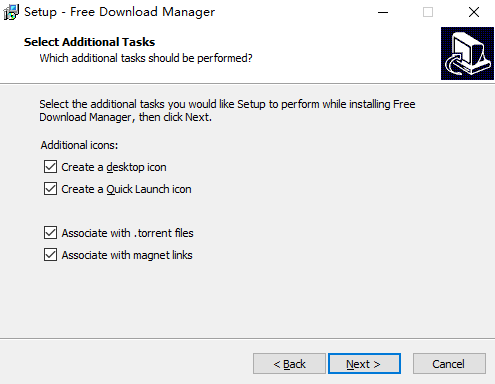Screen dimensions: 495x384
Task: Click the 'Create a desktop icon' label text
Action: pos(114,167)
